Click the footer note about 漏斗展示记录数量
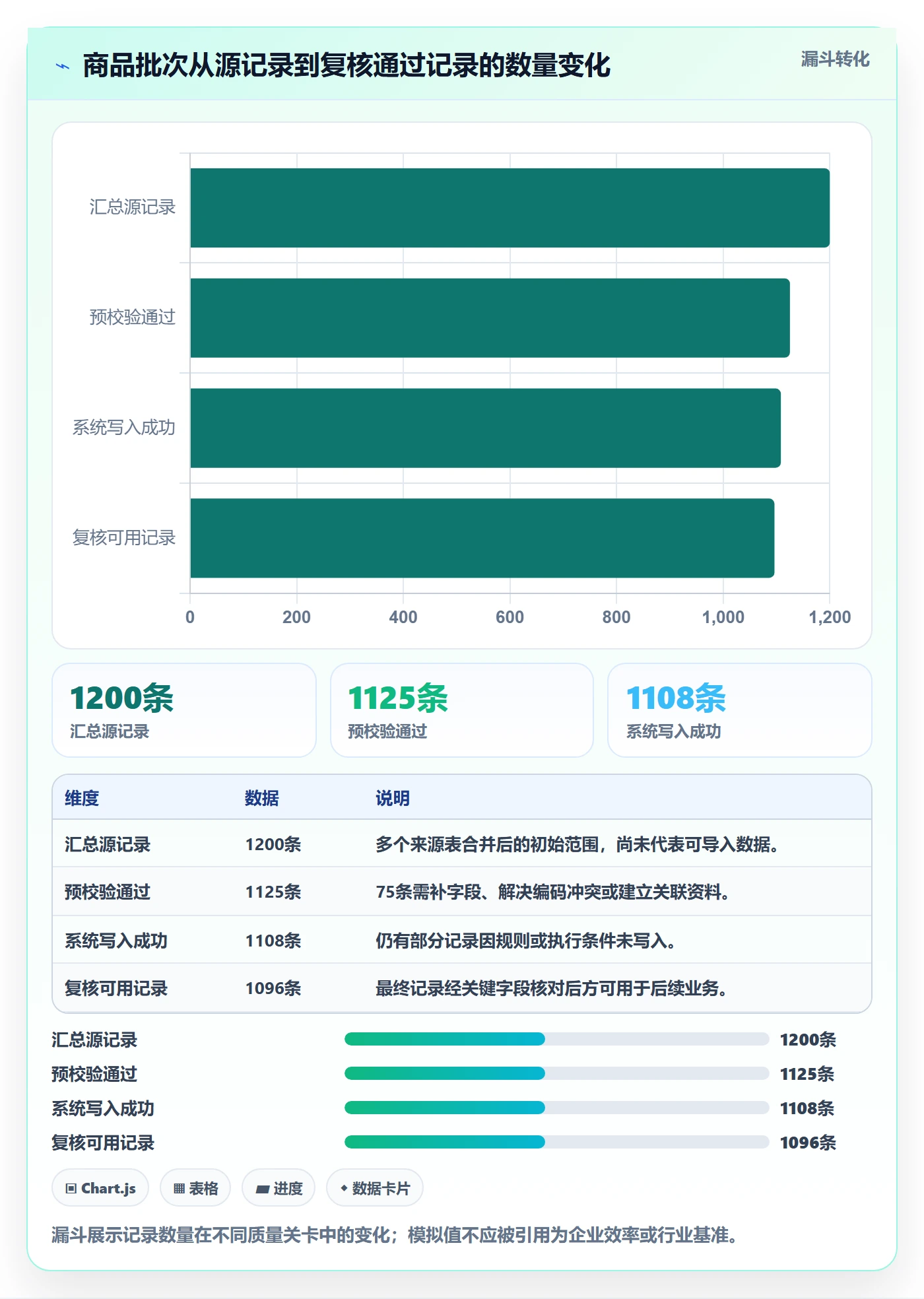Screen dimensions: 924x1299 395,1234
